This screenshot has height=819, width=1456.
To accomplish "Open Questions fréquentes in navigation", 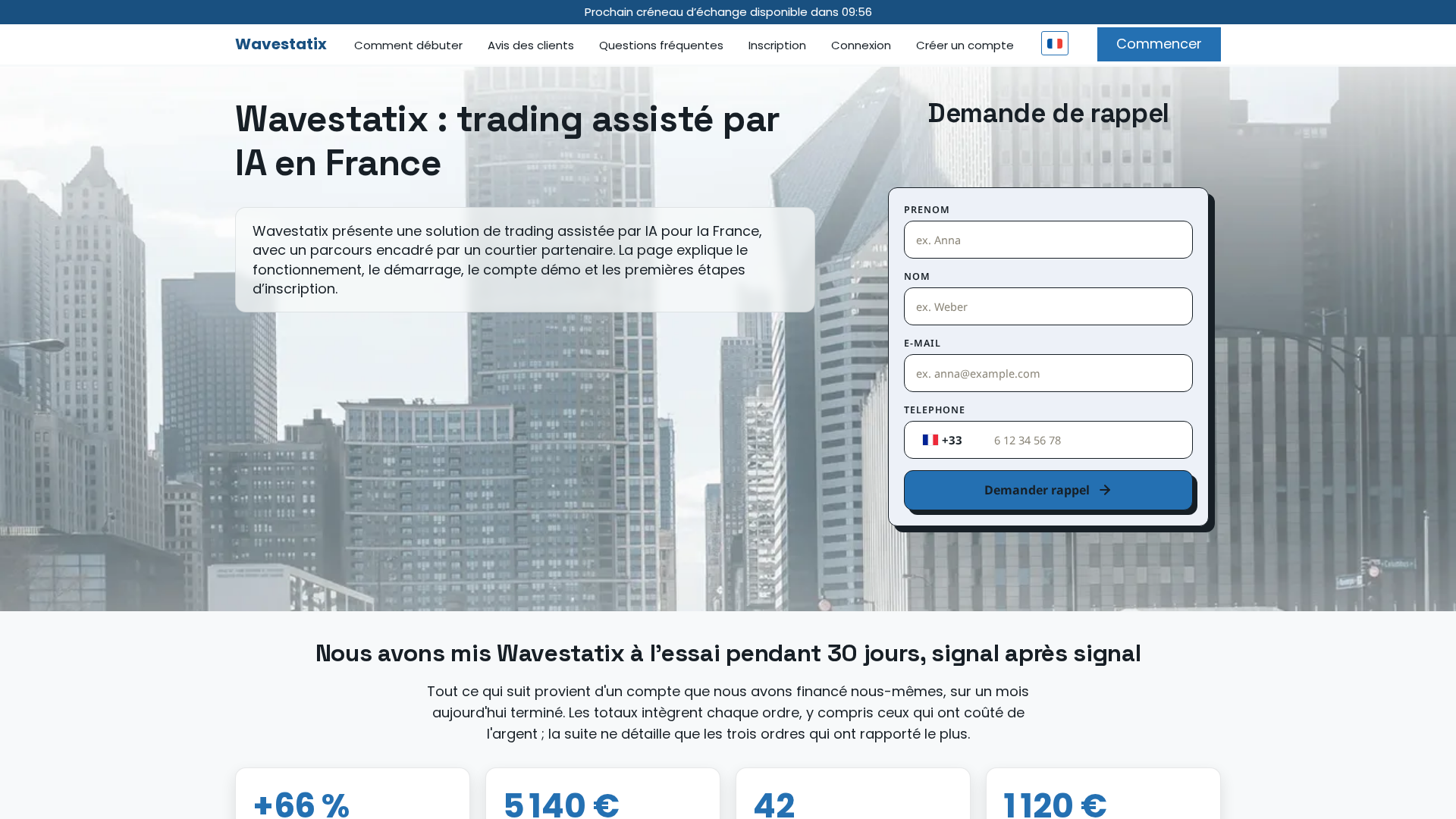I will 661,45.
